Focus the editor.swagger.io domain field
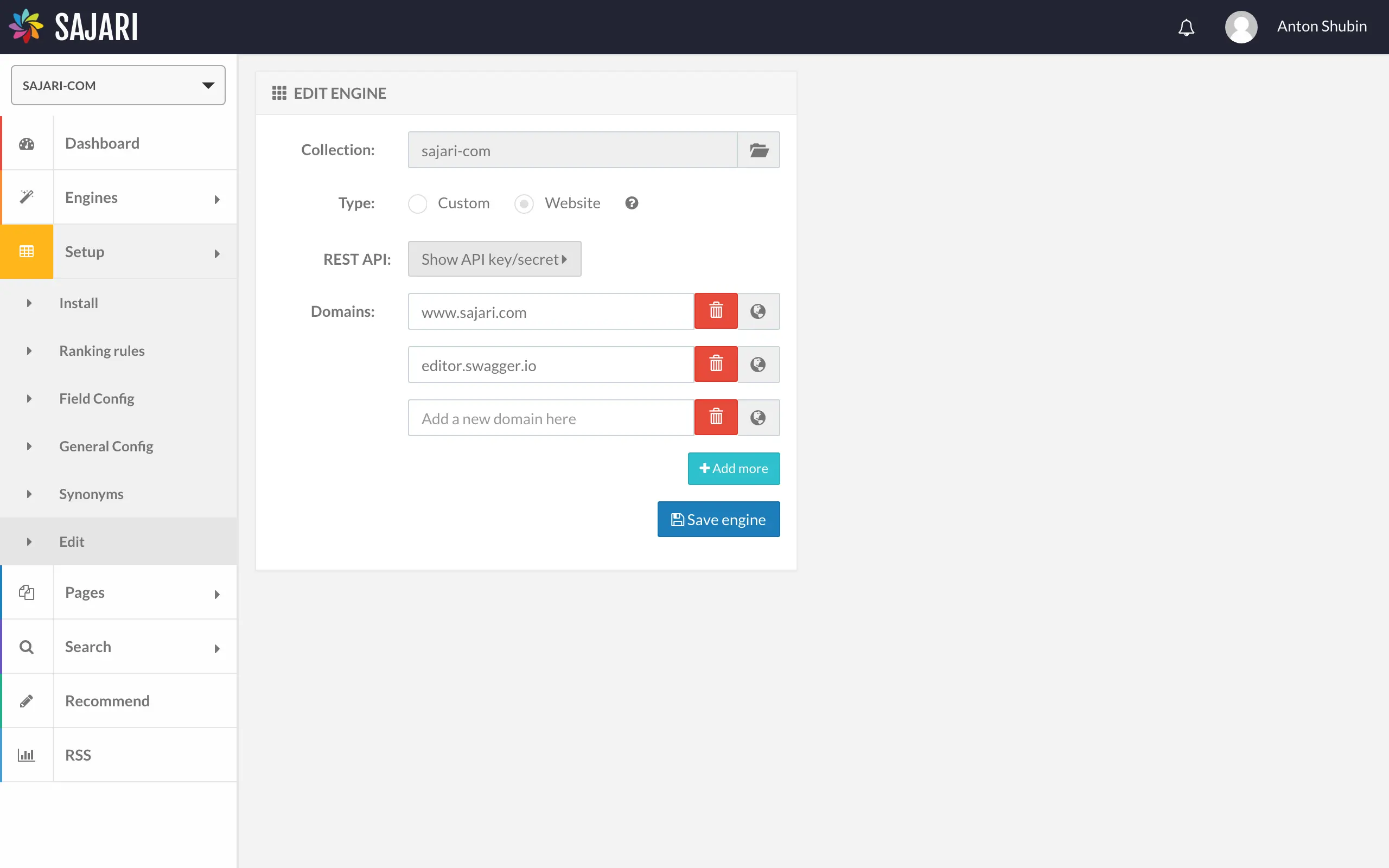The width and height of the screenshot is (1389, 868). 551,365
